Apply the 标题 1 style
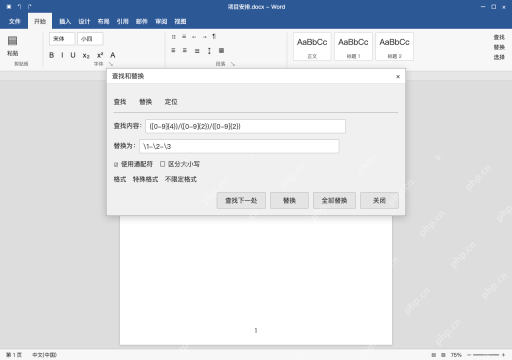Viewport: 512px width, 360px height. [x=353, y=47]
